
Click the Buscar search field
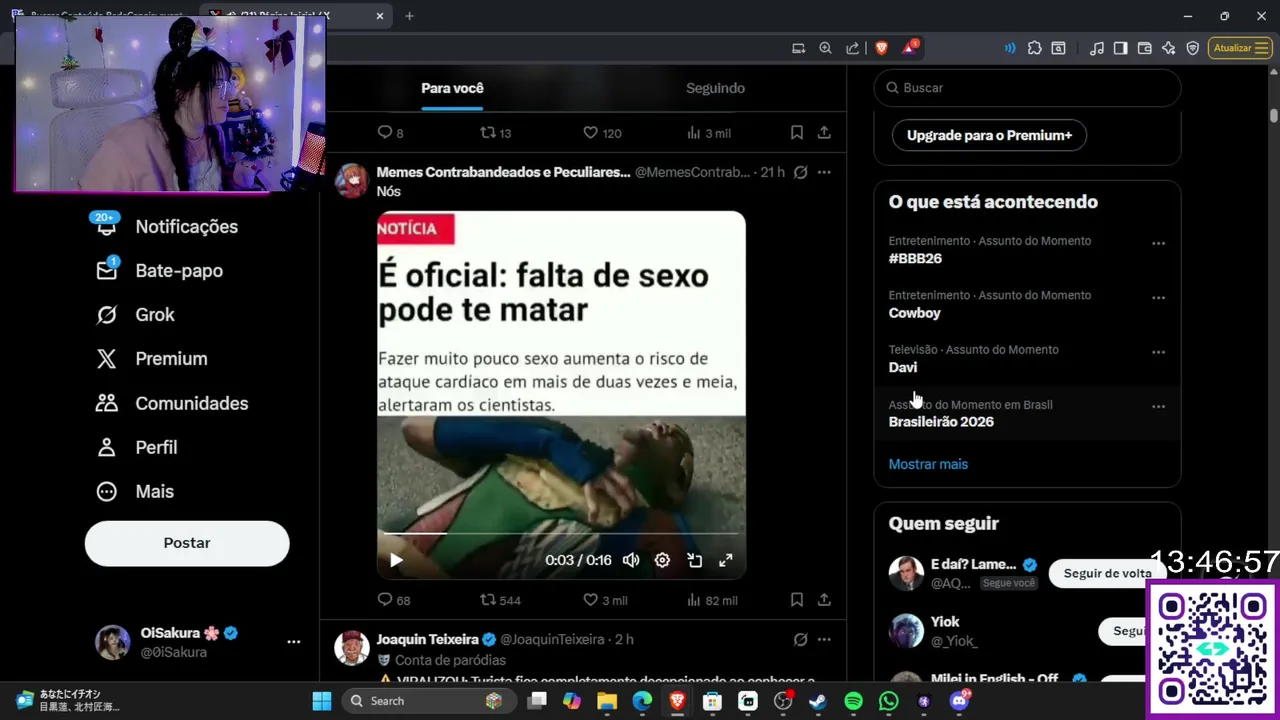pos(1027,88)
